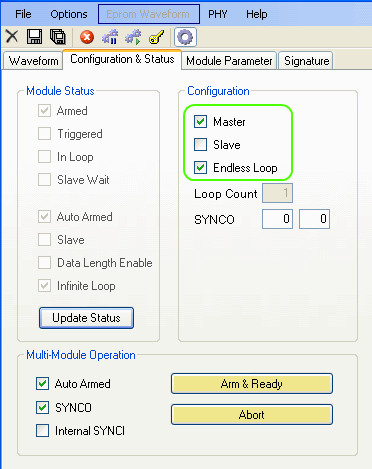Click the Multi-Module Operation group label
Screen dimensions: 372x469
pos(81,355)
